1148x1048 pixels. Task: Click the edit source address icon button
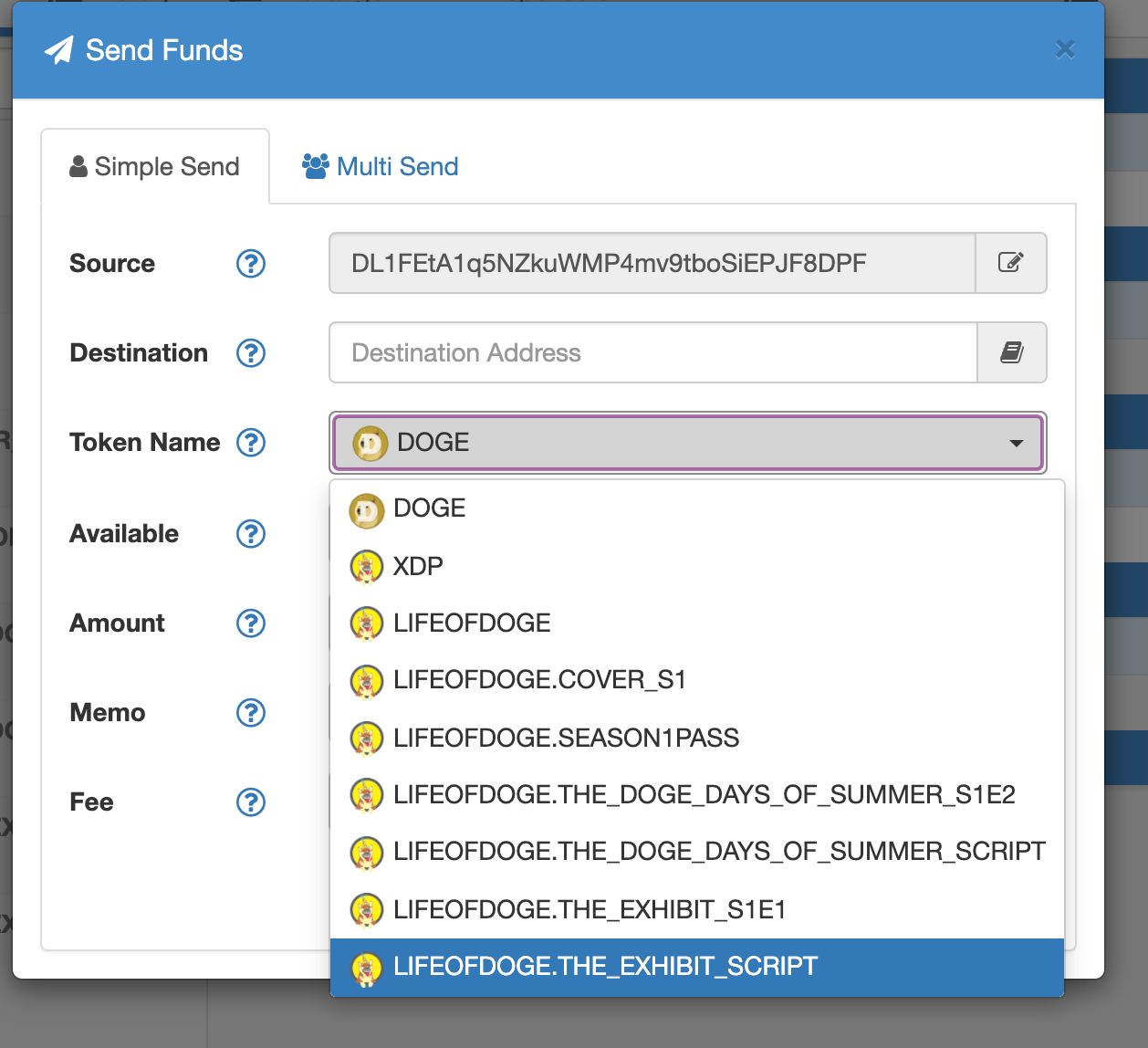pos(1011,263)
